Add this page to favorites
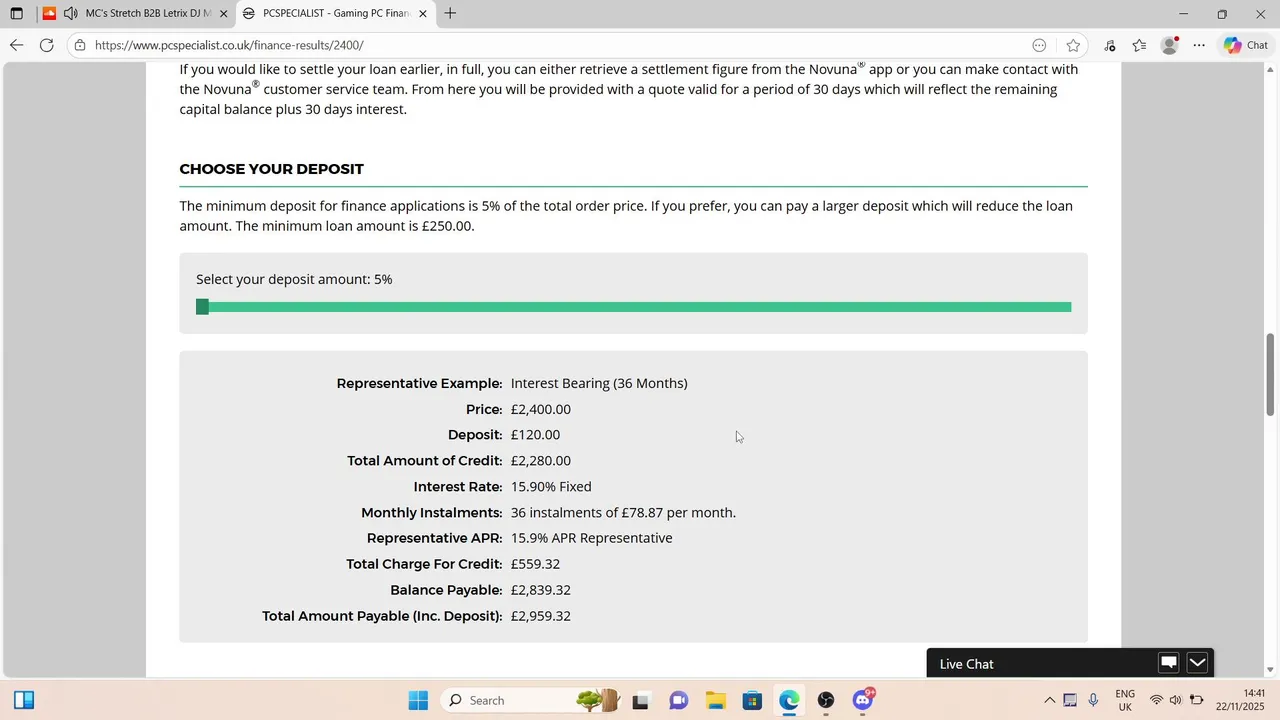Image resolution: width=1280 pixels, height=720 pixels. [1073, 45]
